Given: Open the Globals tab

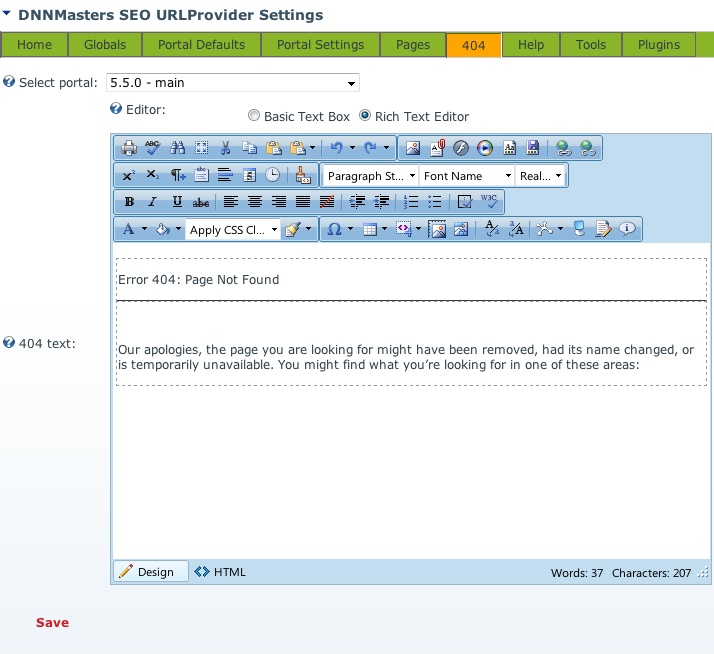Looking at the screenshot, I should click(x=105, y=45).
